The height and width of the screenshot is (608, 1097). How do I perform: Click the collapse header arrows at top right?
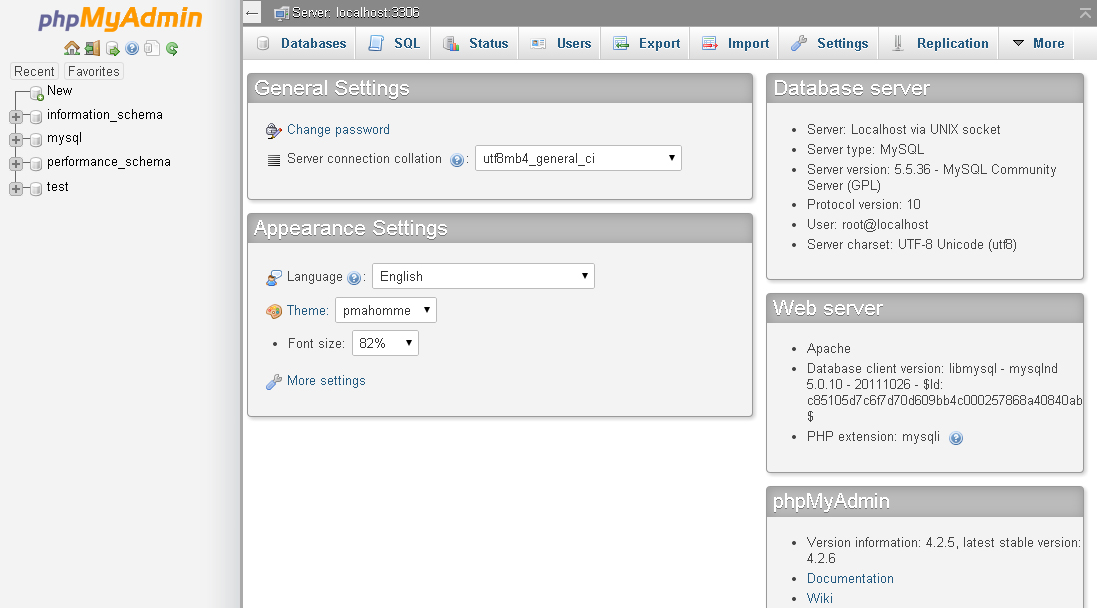click(x=1085, y=13)
